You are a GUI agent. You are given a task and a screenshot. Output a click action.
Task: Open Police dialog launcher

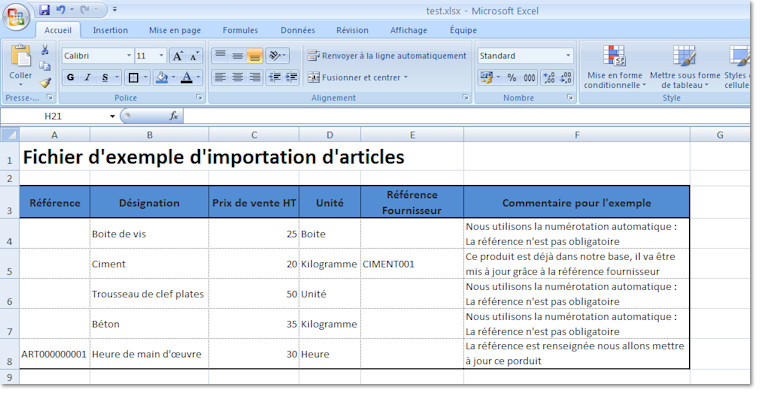coord(199,97)
